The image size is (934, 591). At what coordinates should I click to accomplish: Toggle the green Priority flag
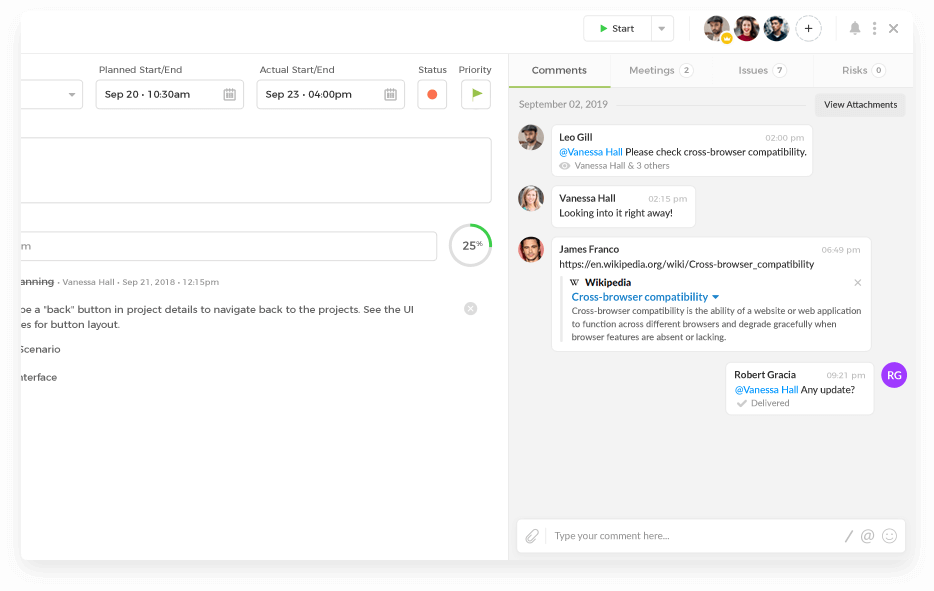pos(476,94)
